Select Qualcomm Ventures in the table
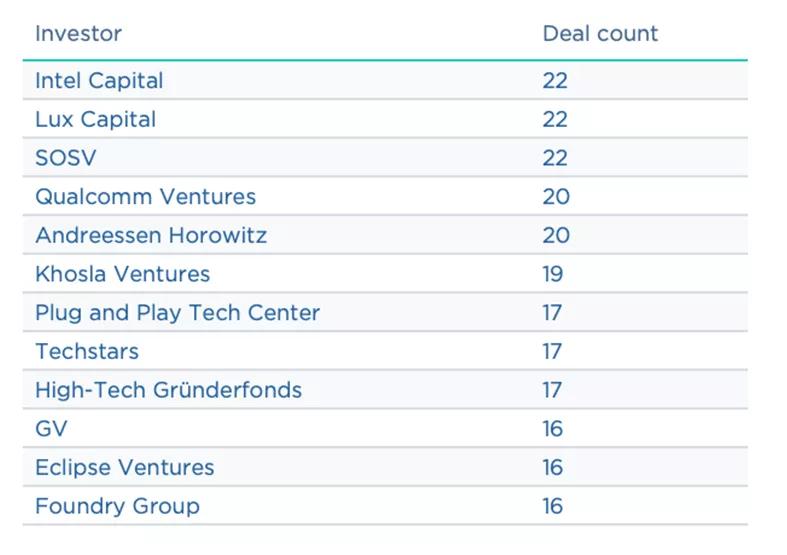This screenshot has width=787, height=555. coord(145,197)
